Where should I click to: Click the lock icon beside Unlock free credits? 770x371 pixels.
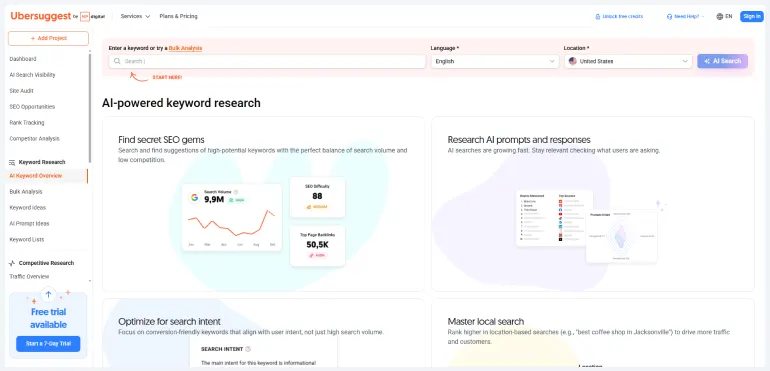tap(598, 16)
